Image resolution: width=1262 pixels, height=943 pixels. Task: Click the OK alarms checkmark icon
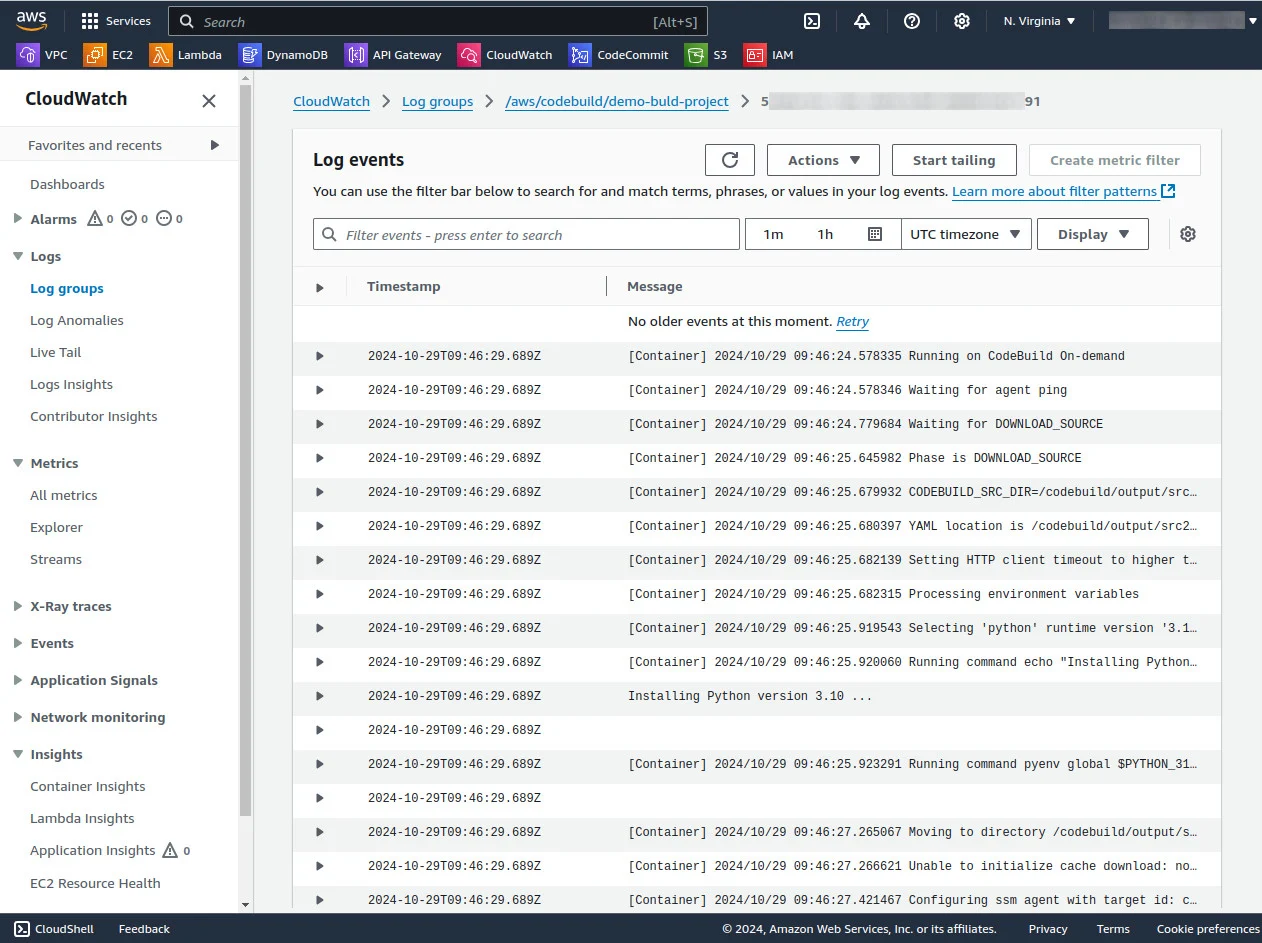129,219
